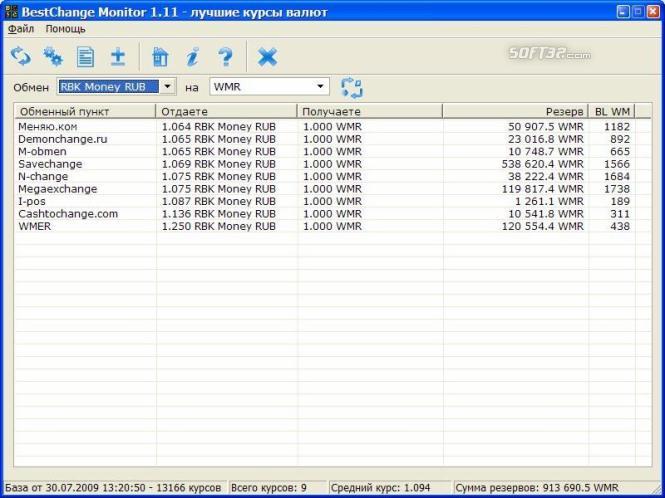
Task: Click the BestChange title bar app icon
Action: pyautogui.click(x=11, y=11)
